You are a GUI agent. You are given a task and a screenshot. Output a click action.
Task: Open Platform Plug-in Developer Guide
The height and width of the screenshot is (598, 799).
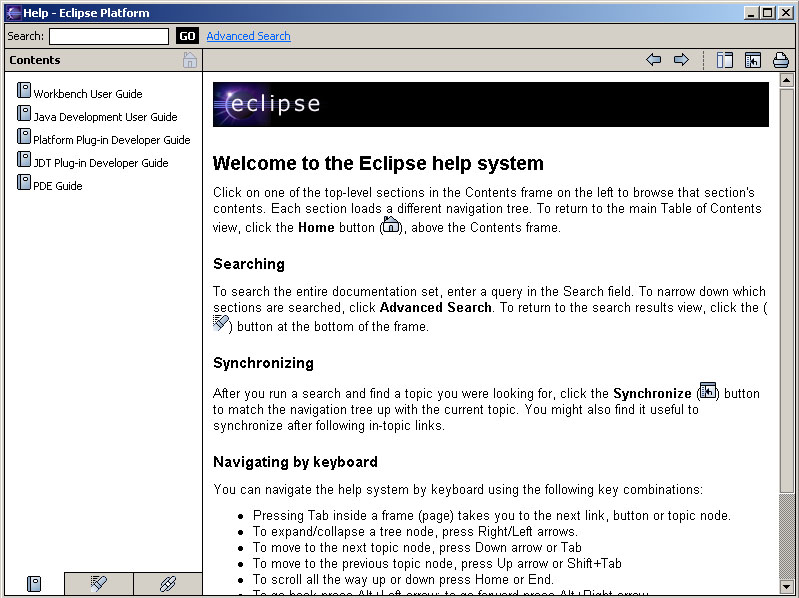pos(112,140)
